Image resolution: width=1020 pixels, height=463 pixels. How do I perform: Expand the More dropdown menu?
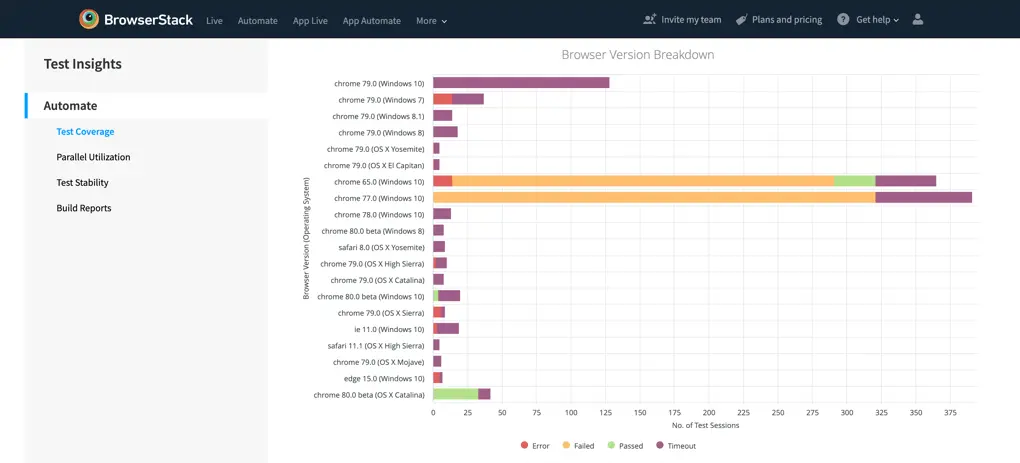(x=432, y=21)
